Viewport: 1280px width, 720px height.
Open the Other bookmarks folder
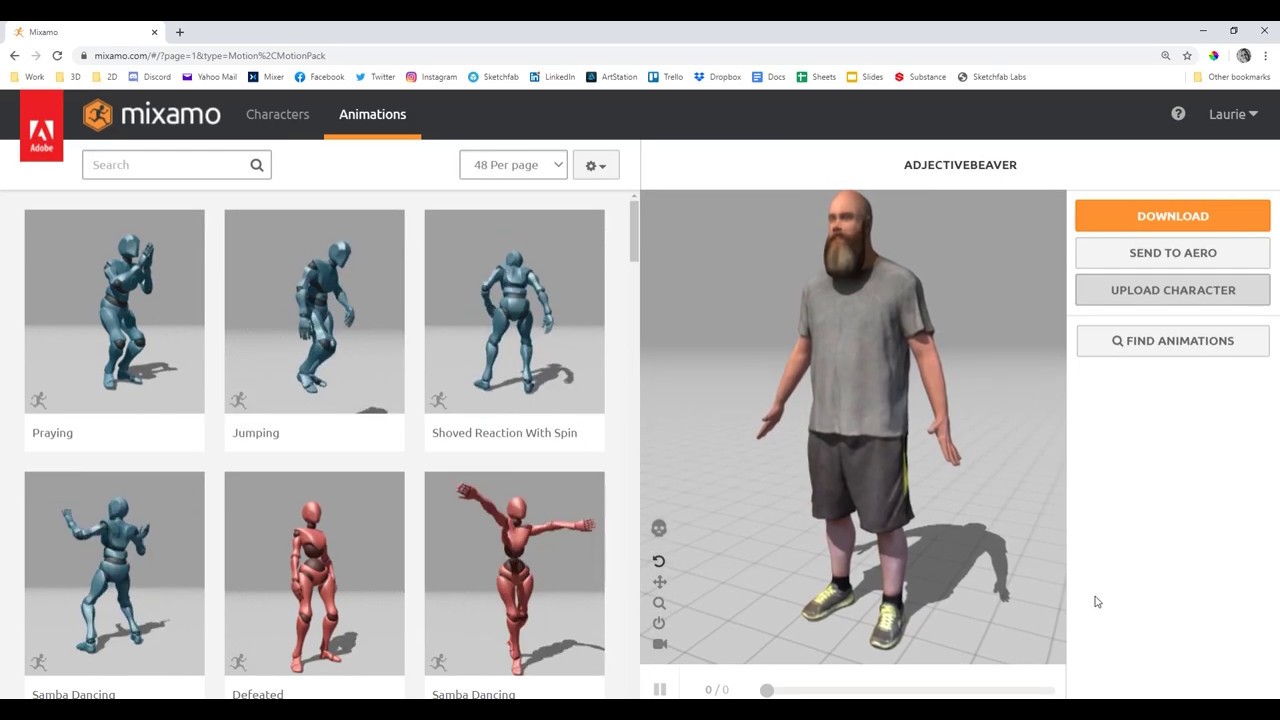1231,77
